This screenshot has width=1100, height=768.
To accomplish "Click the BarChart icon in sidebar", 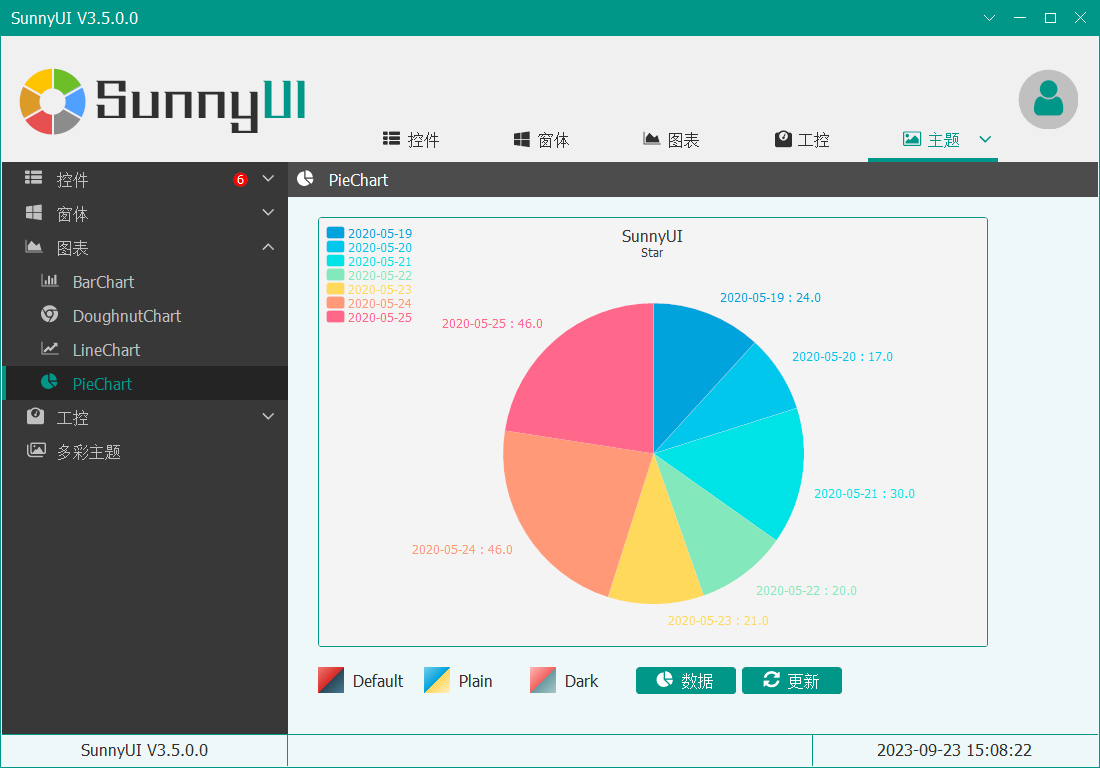I will pos(50,281).
